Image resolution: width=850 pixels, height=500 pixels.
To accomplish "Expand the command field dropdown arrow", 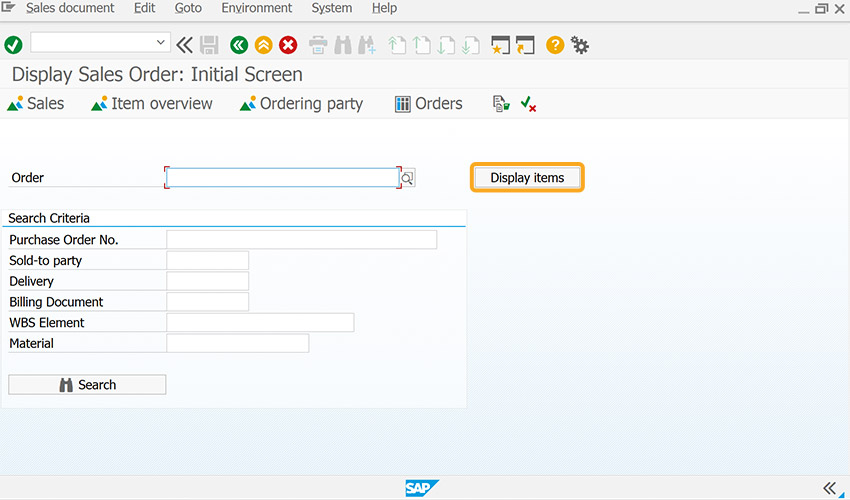I will tap(160, 42).
